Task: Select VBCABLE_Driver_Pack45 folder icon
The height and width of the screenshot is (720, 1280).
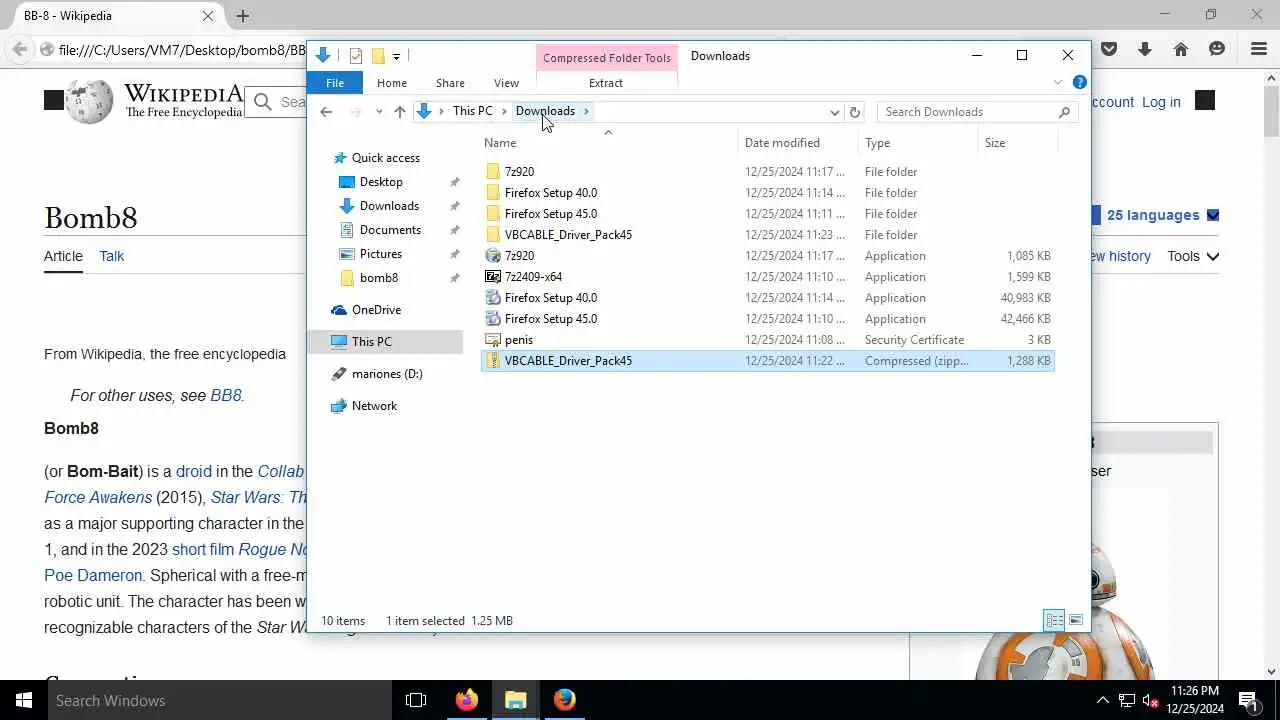Action: point(492,235)
